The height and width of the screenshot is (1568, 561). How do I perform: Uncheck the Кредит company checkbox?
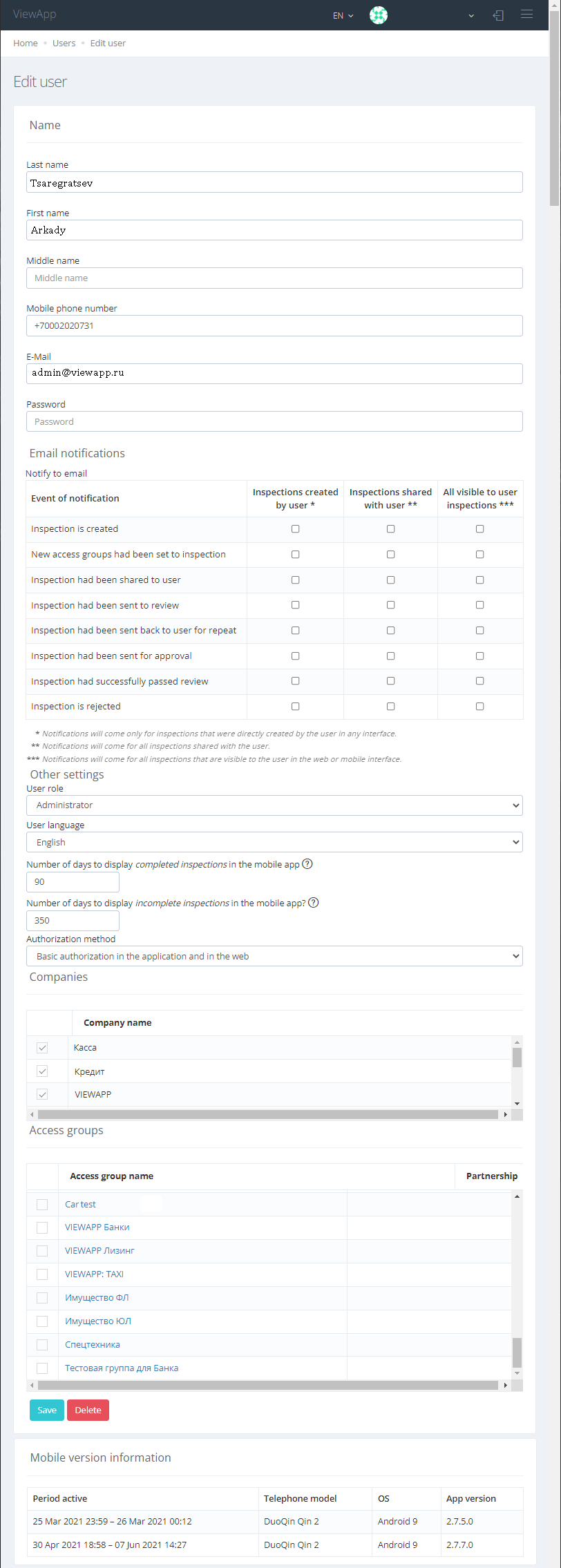tap(42, 1071)
